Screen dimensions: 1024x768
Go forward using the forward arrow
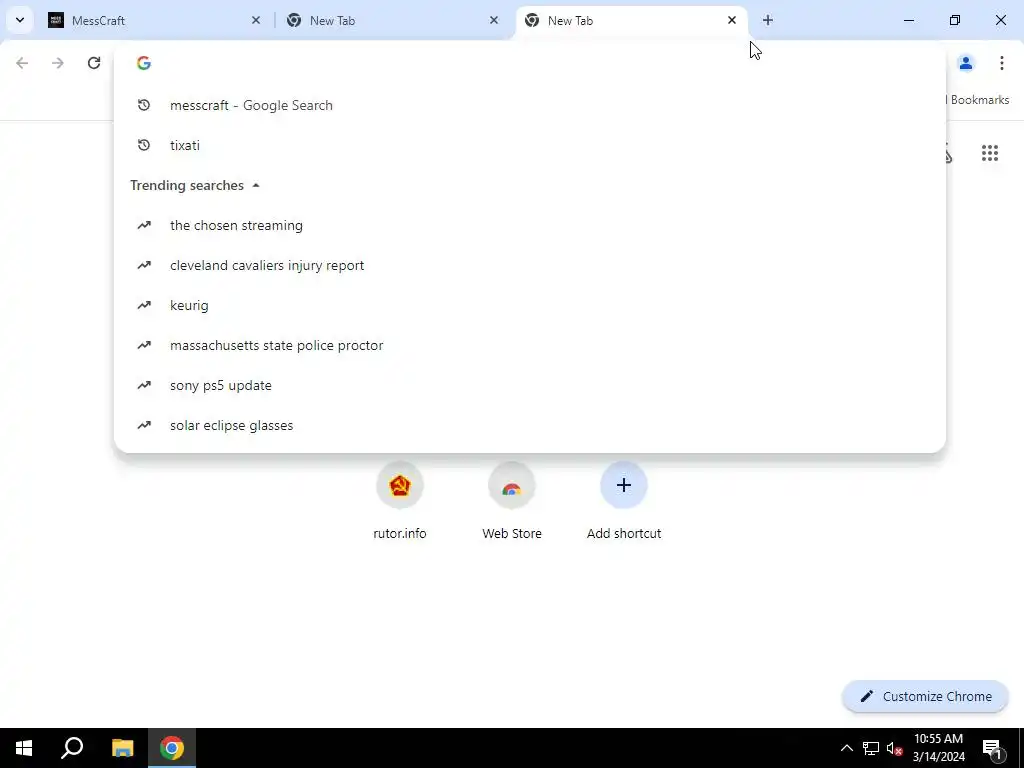[58, 63]
